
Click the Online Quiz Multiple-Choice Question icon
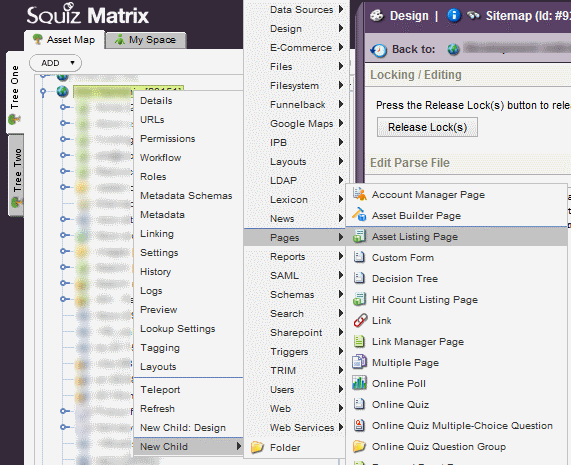click(359, 425)
